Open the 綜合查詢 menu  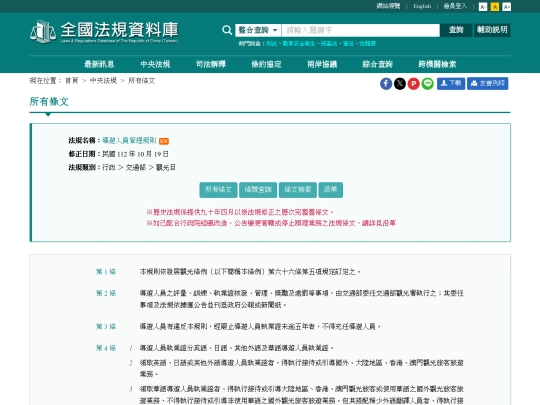pos(377,64)
